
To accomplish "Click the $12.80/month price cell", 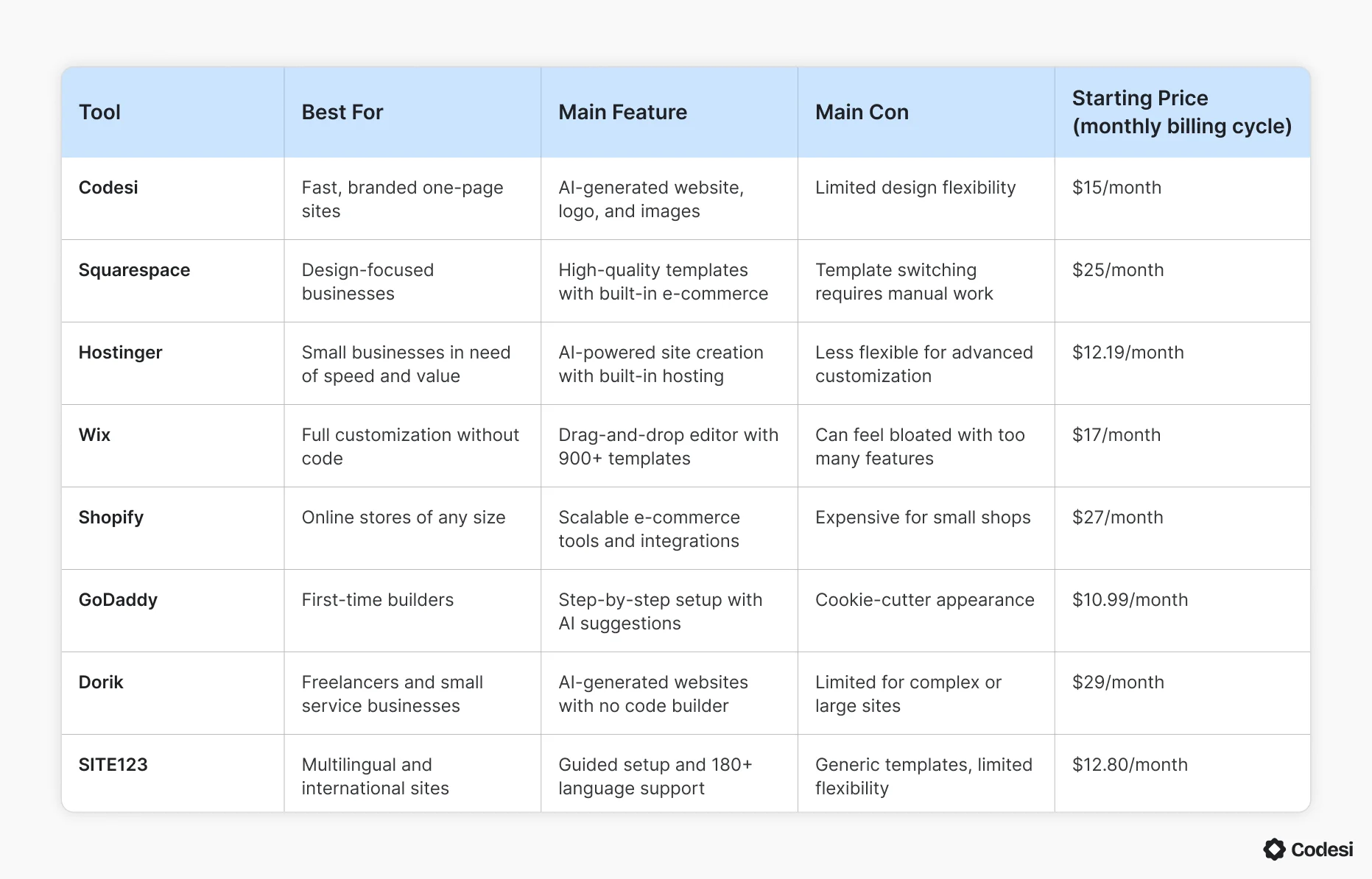I will pos(1130,765).
